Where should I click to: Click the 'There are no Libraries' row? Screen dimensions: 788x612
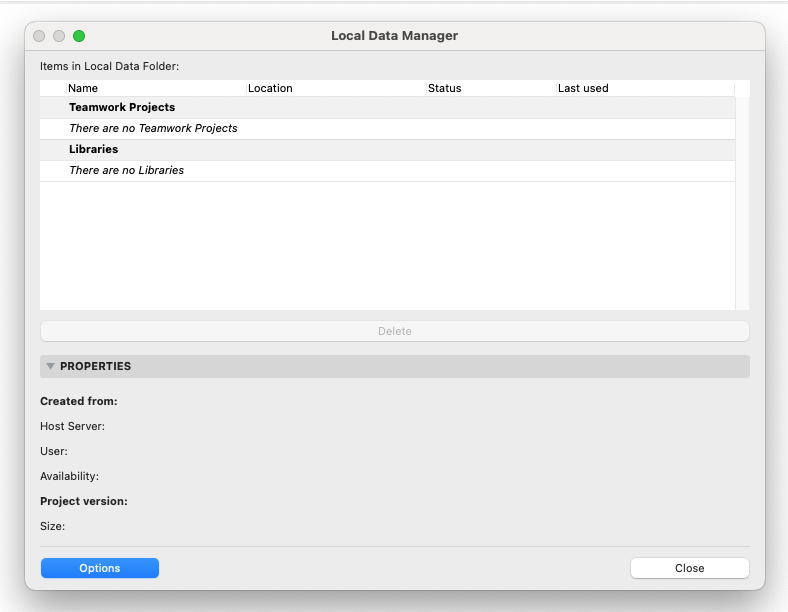pyautogui.click(x=126, y=170)
